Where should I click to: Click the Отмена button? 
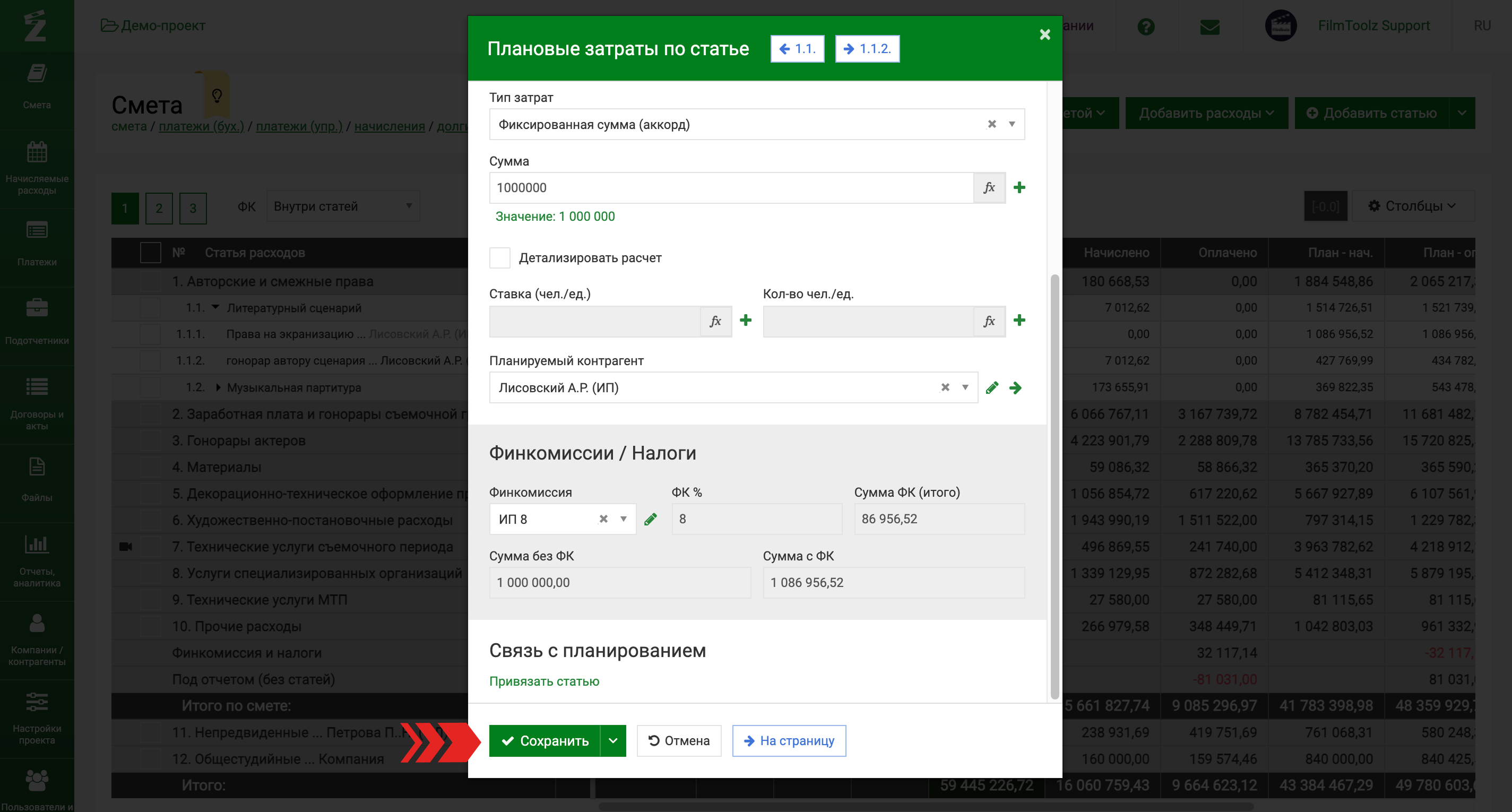(679, 741)
